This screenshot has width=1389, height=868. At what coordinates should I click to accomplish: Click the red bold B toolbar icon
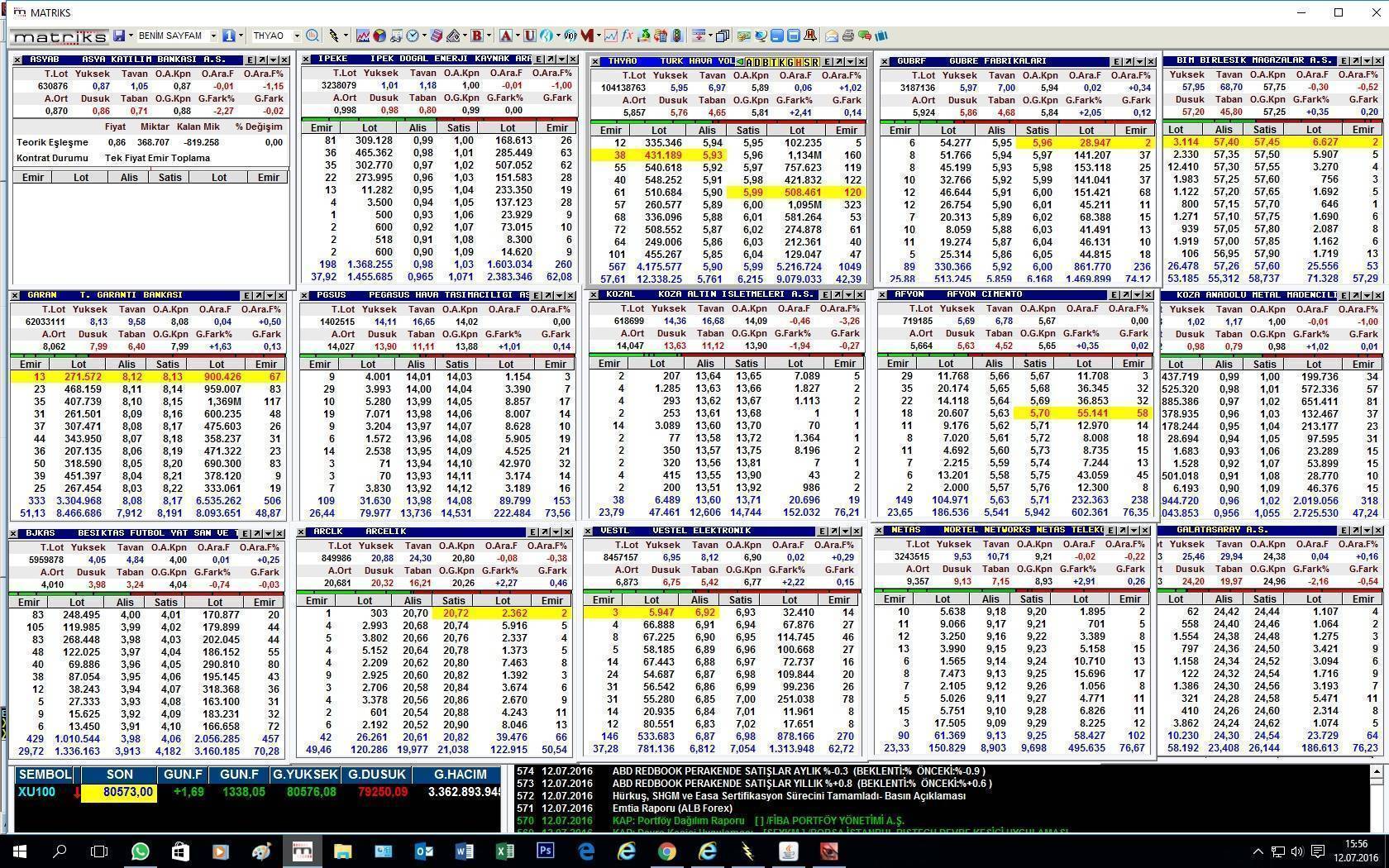476,36
